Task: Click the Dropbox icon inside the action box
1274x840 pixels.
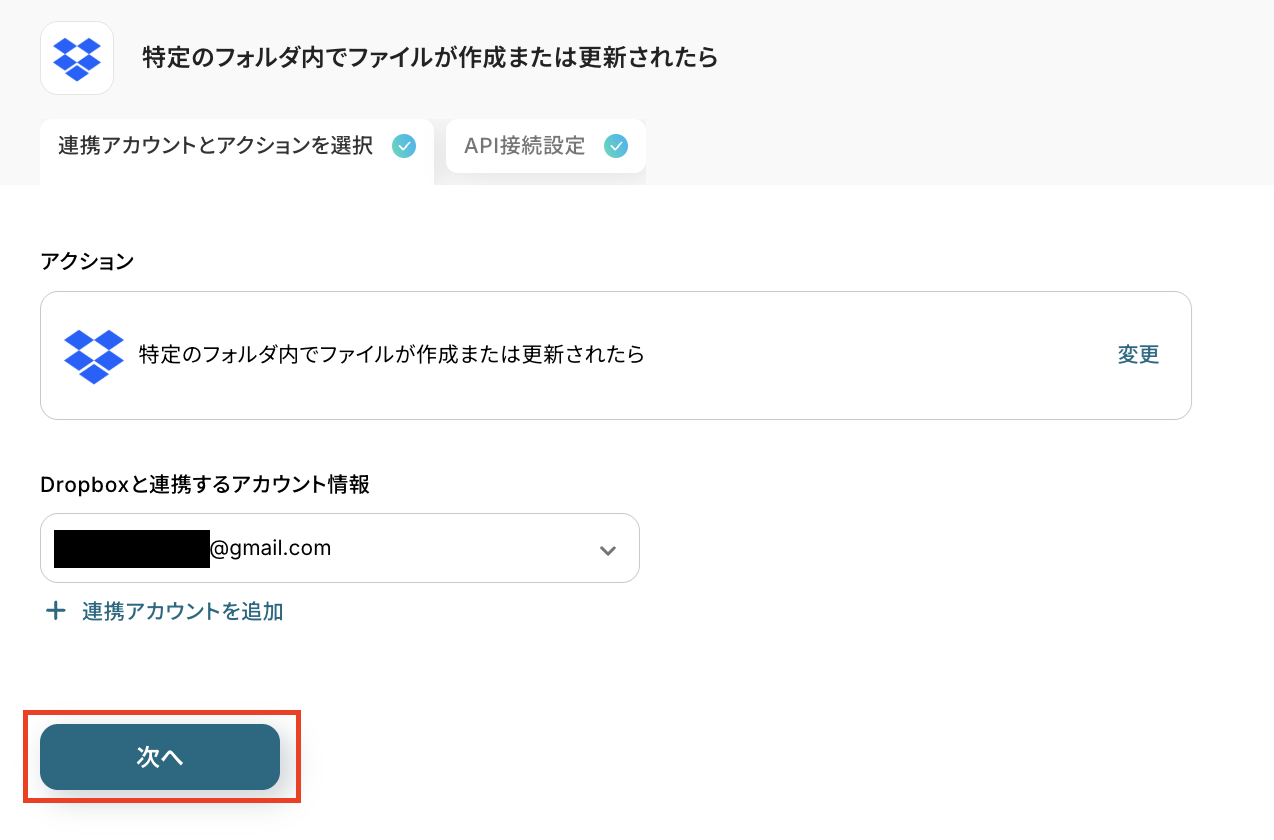Action: 94,356
